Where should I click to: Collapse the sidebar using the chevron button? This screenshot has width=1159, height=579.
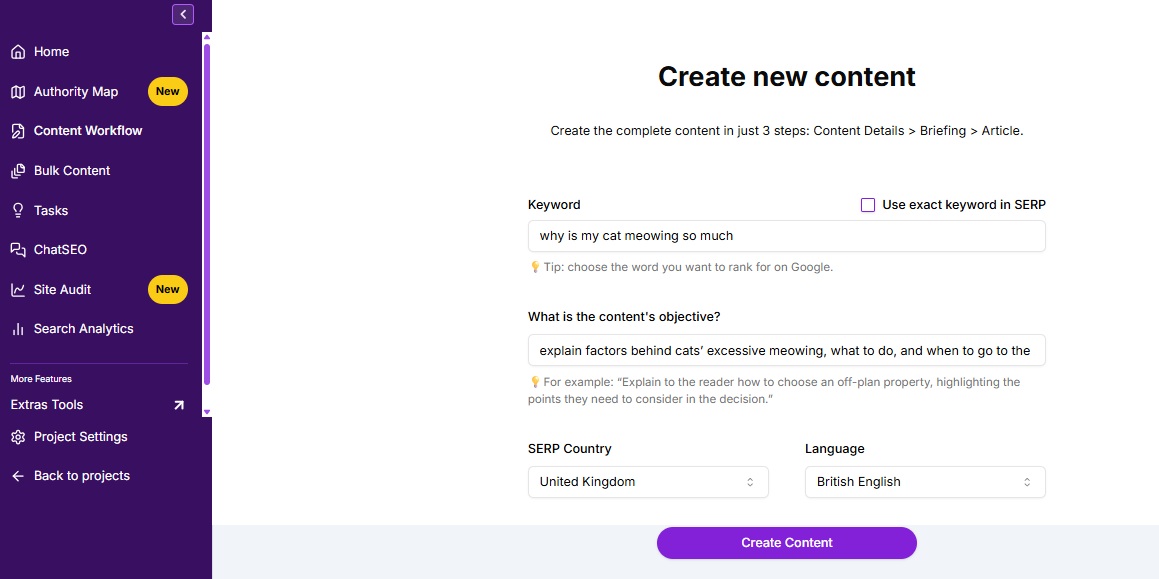[182, 14]
